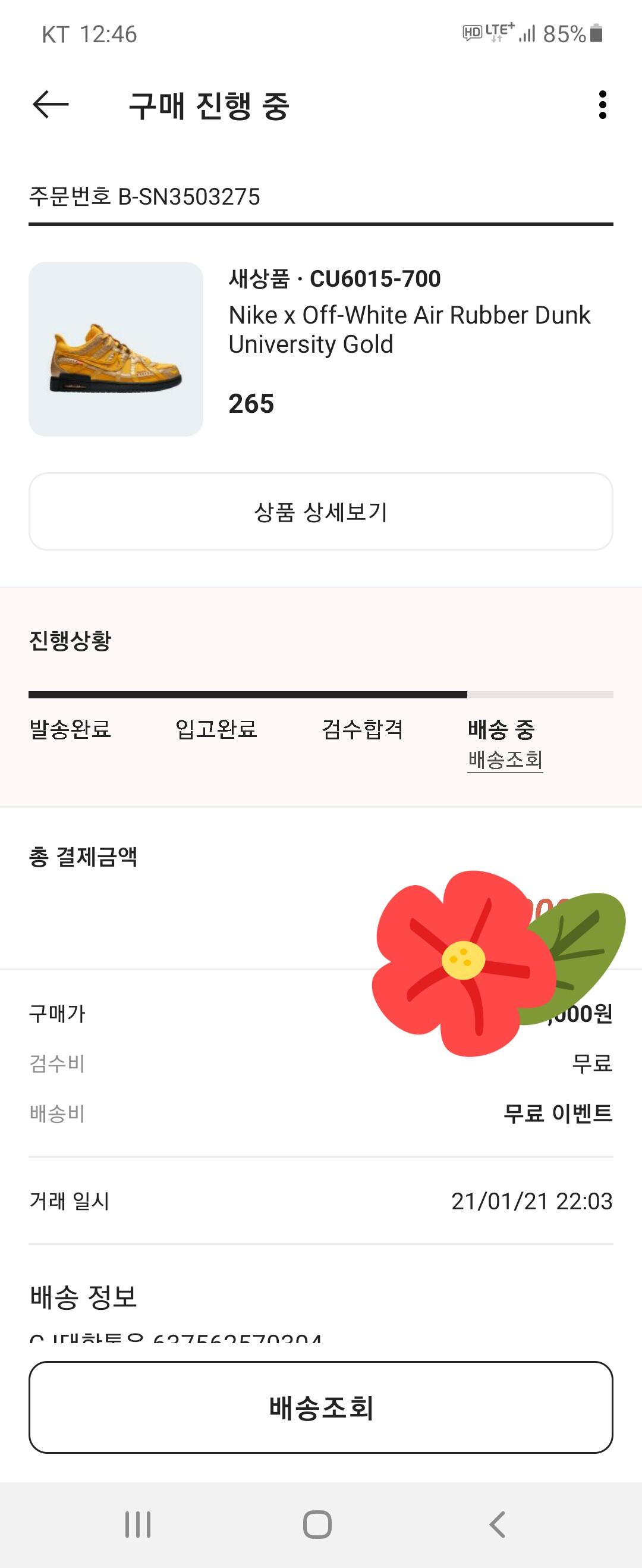Select the 검수합격 progress step
This screenshot has height=1568, width=642.
(363, 729)
